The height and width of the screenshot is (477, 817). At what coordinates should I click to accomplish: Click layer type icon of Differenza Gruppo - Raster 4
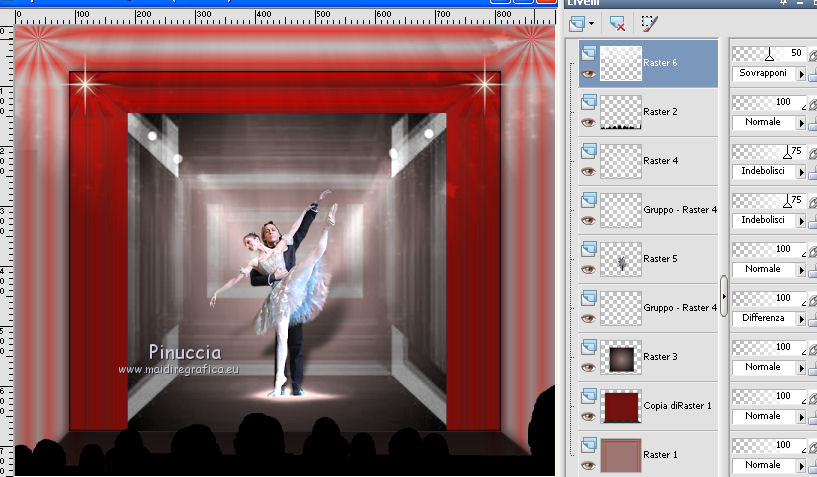(x=589, y=298)
